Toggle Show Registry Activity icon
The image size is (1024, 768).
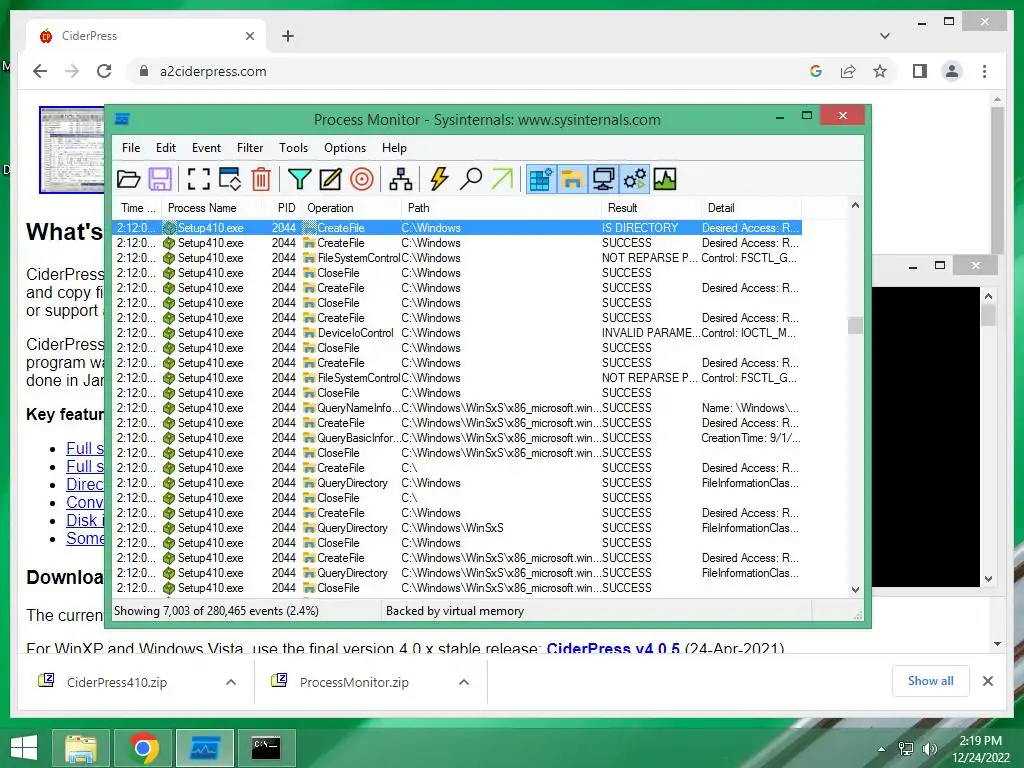coord(541,179)
